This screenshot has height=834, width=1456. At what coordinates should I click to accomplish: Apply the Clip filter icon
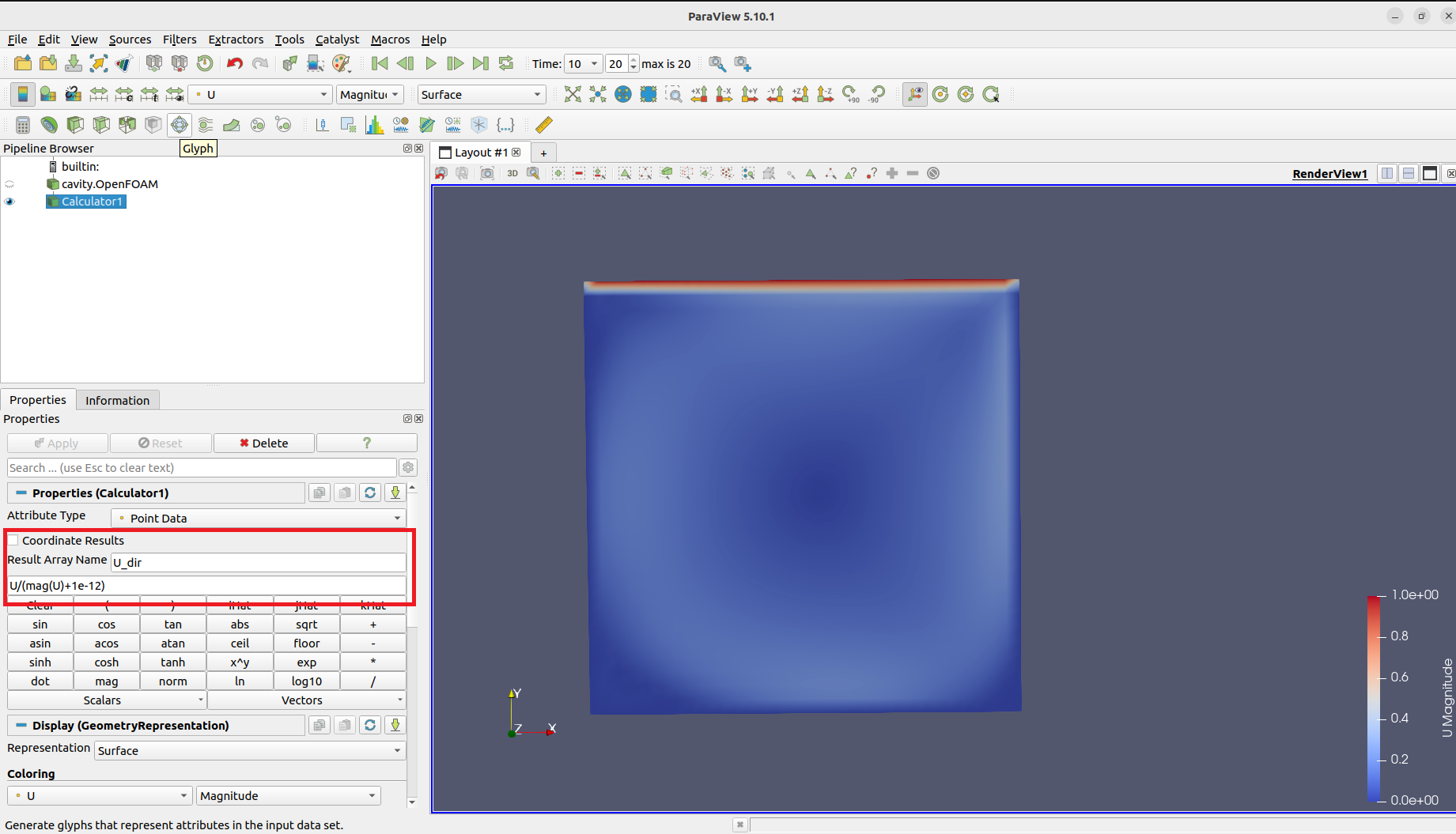[75, 125]
